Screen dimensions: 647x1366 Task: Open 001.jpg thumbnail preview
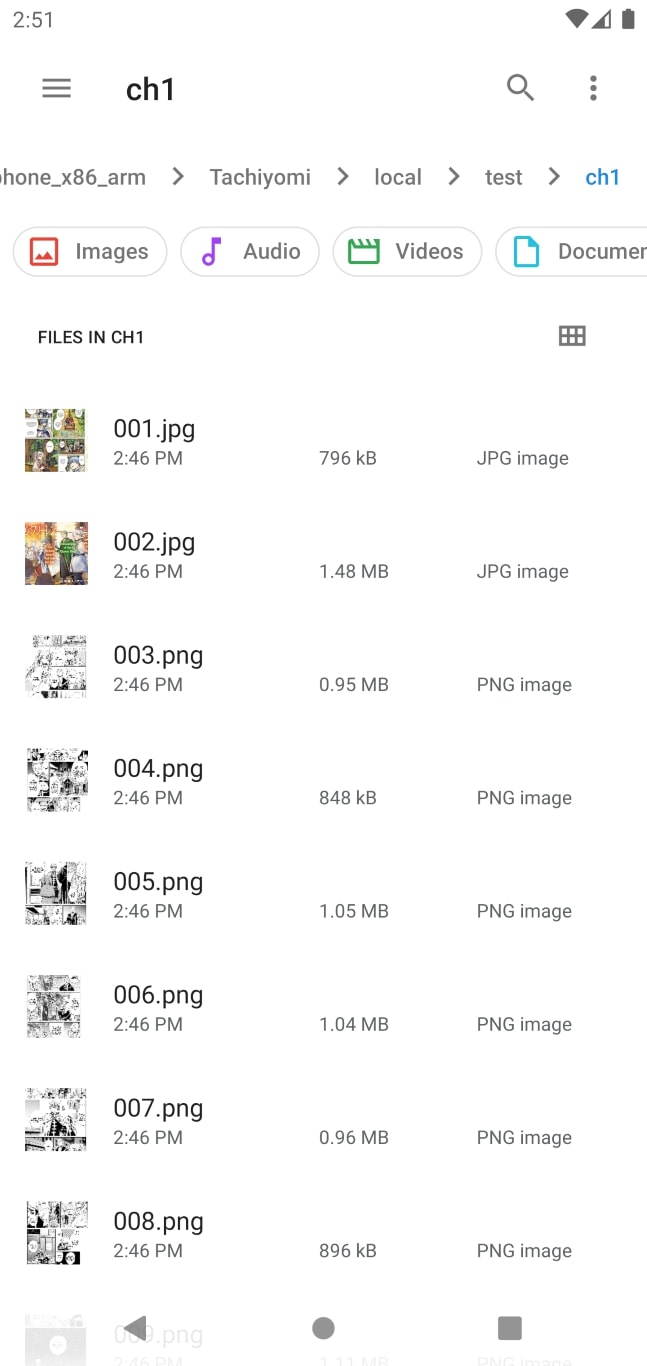pyautogui.click(x=56, y=440)
